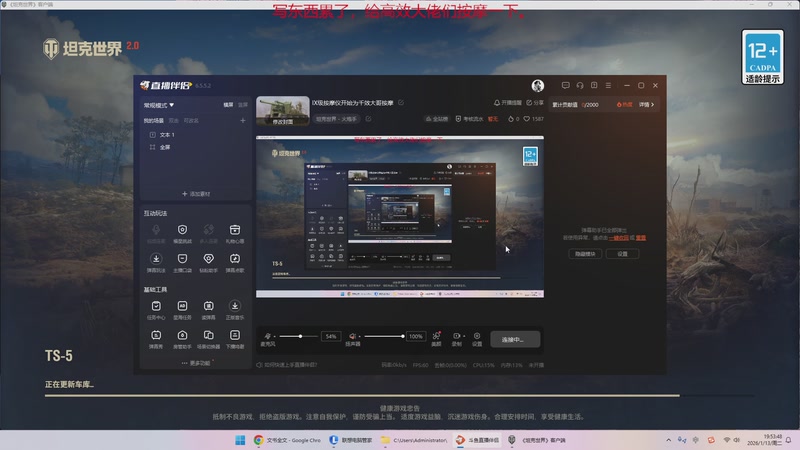Image resolution: width=800 pixels, height=450 pixels.
Task: Open the headset customer service icon
Action: pyautogui.click(x=580, y=85)
